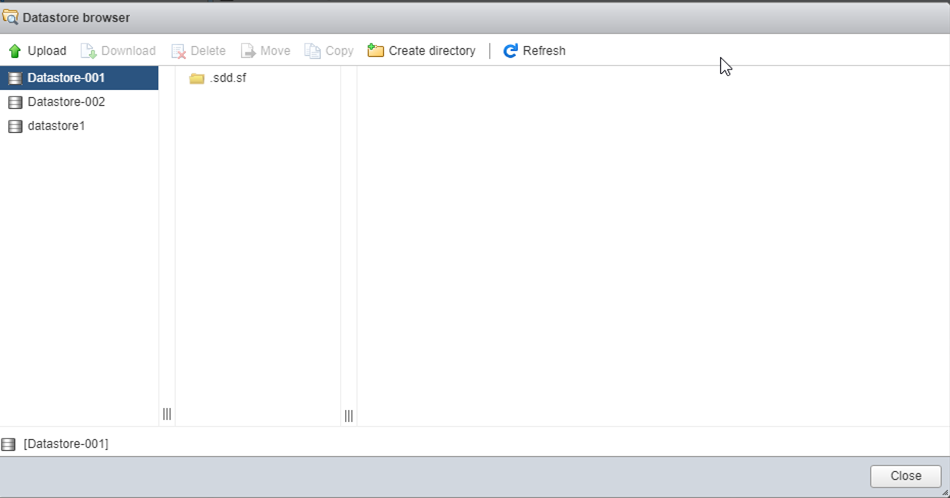Click the Download file icon
This screenshot has width=950, height=498.
88,51
